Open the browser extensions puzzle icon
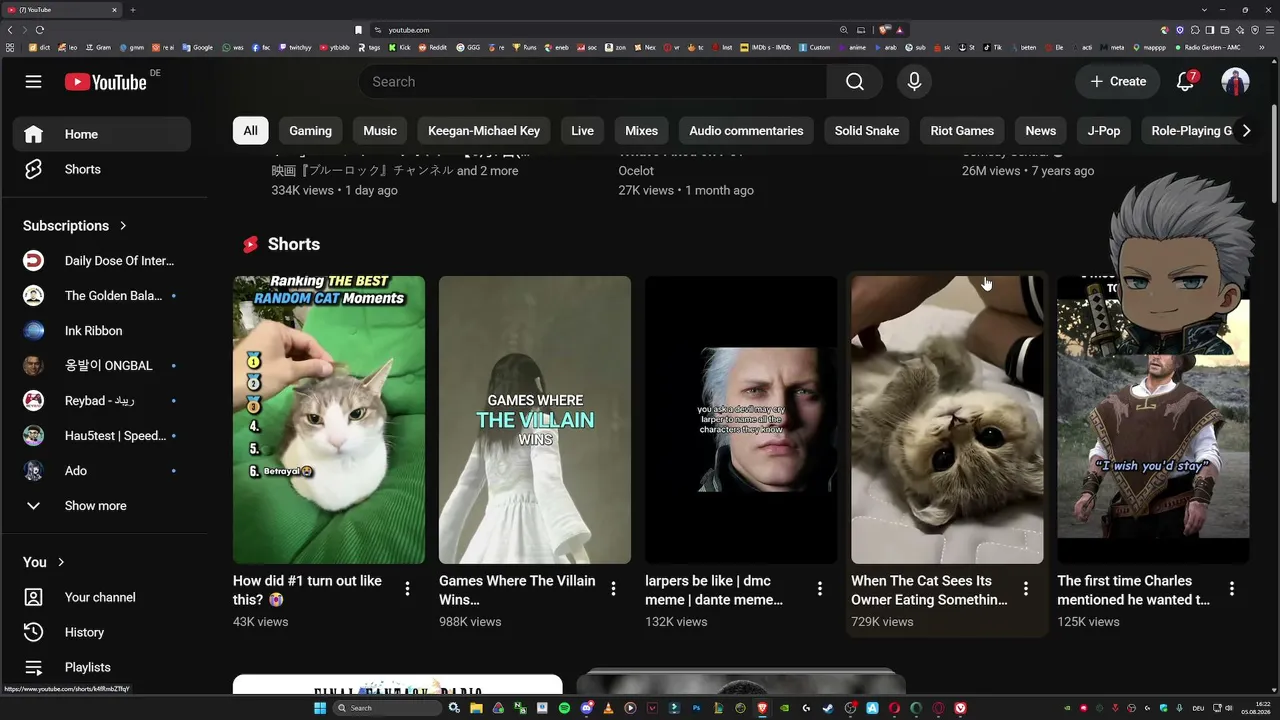This screenshot has width=1280, height=720. (x=1195, y=30)
